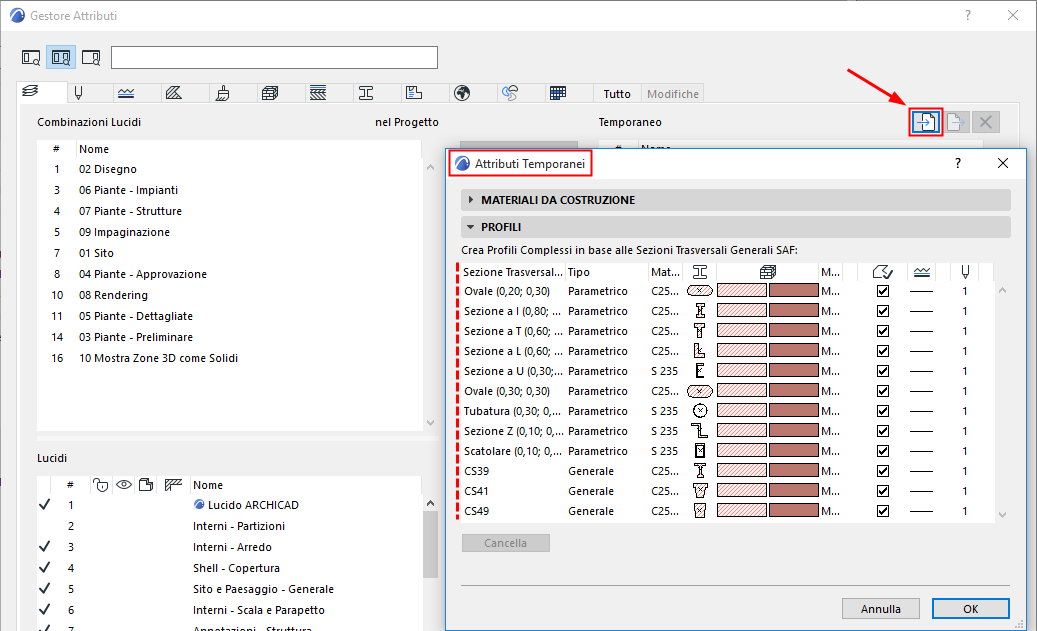The width and height of the screenshot is (1037, 631).
Task: Click the Annulla button
Action: point(880,609)
